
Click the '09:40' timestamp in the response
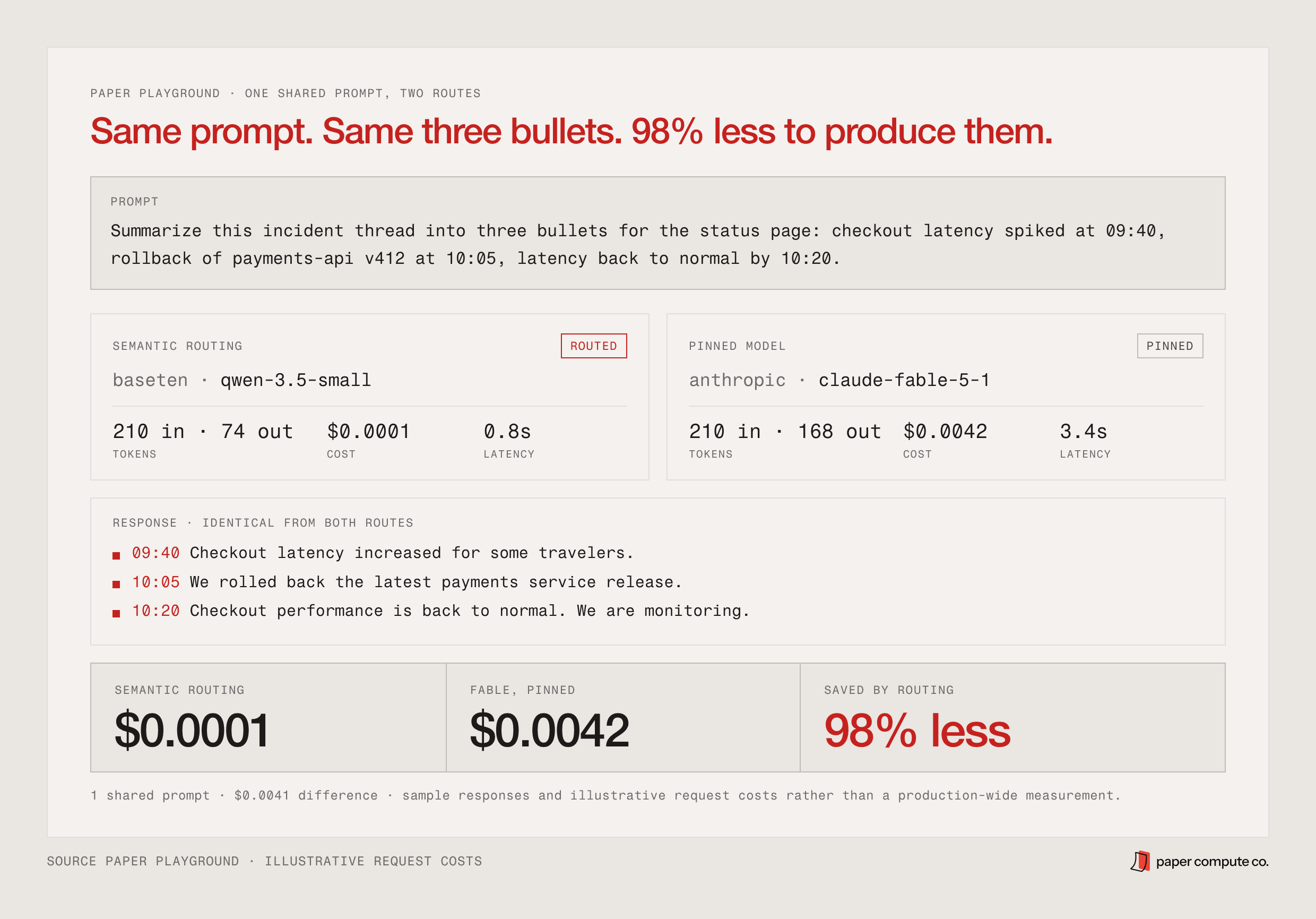(156, 553)
